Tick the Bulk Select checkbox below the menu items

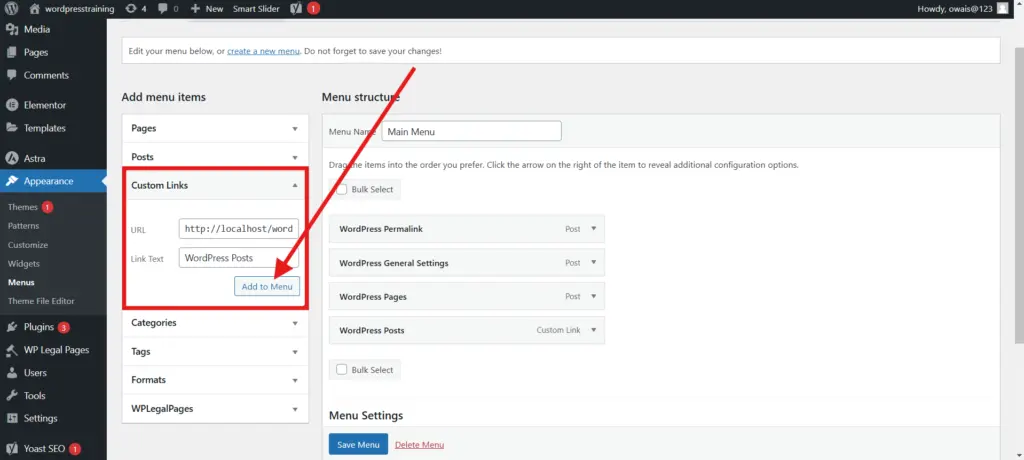[x=342, y=370]
